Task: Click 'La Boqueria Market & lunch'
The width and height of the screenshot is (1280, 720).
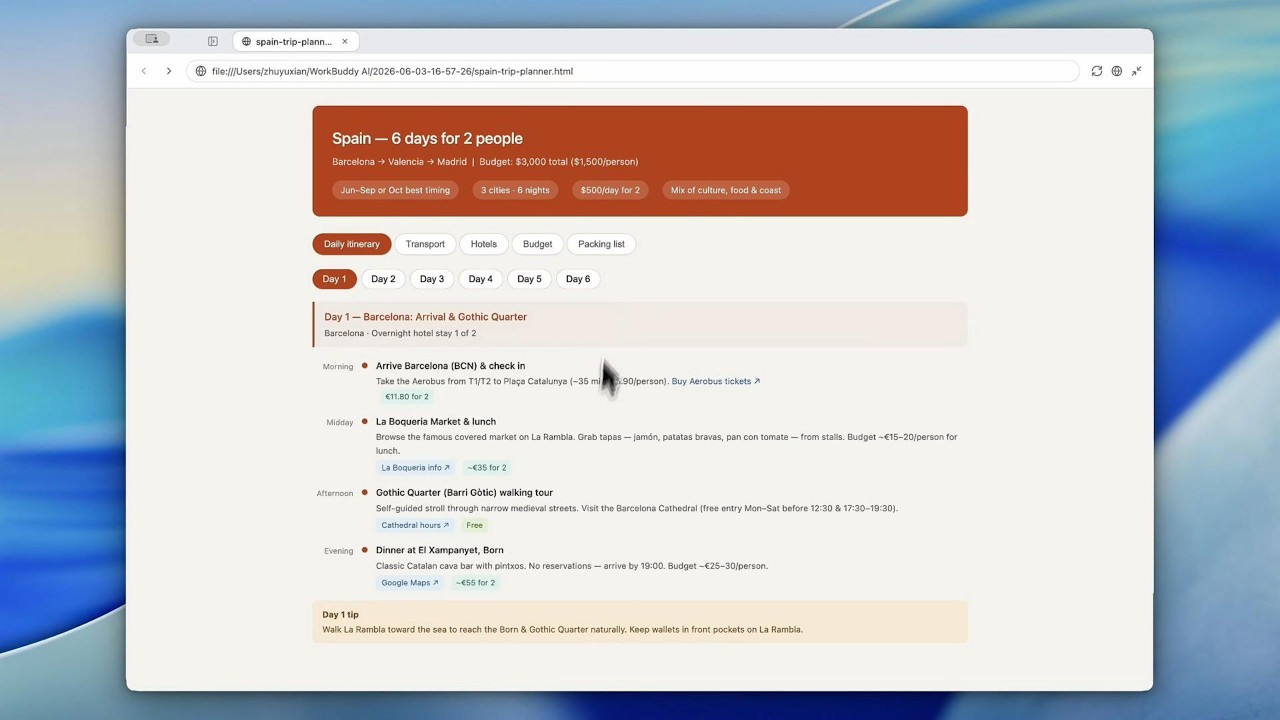Action: pos(436,422)
